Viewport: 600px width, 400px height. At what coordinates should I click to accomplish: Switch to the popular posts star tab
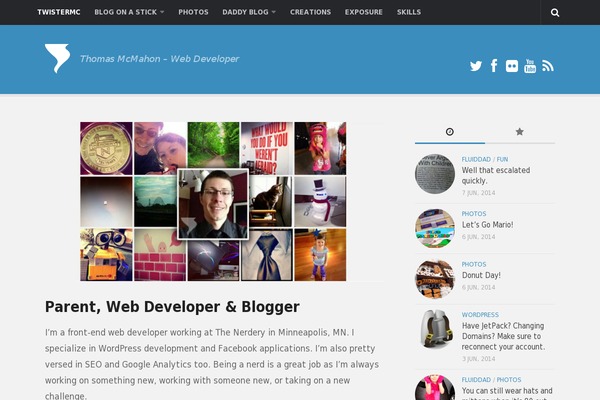pos(519,132)
